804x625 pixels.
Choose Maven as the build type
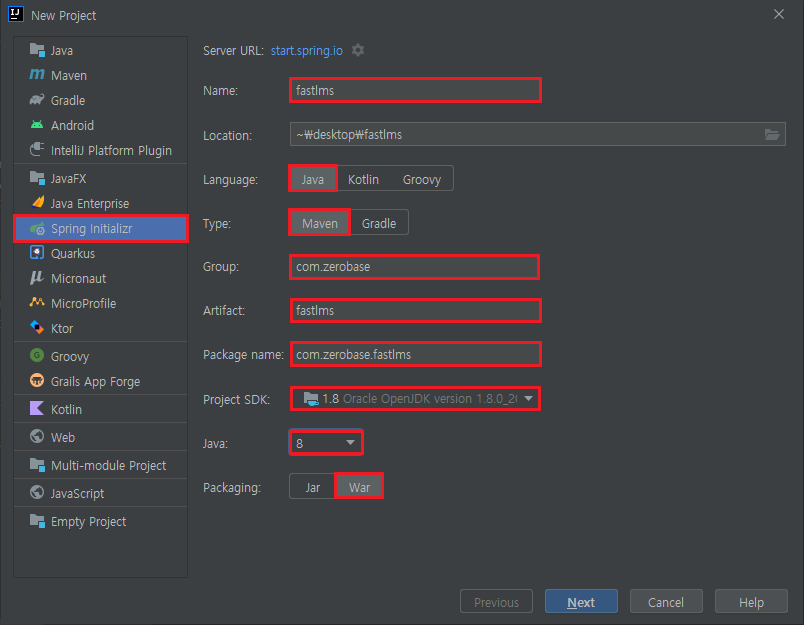click(320, 223)
